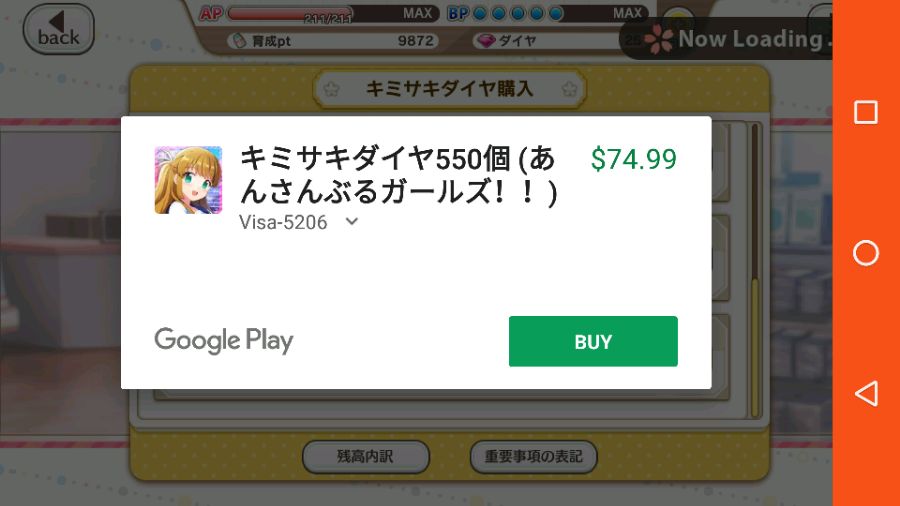The image size is (900, 506).
Task: Tap the AP gauge label icon
Action: (x=211, y=13)
